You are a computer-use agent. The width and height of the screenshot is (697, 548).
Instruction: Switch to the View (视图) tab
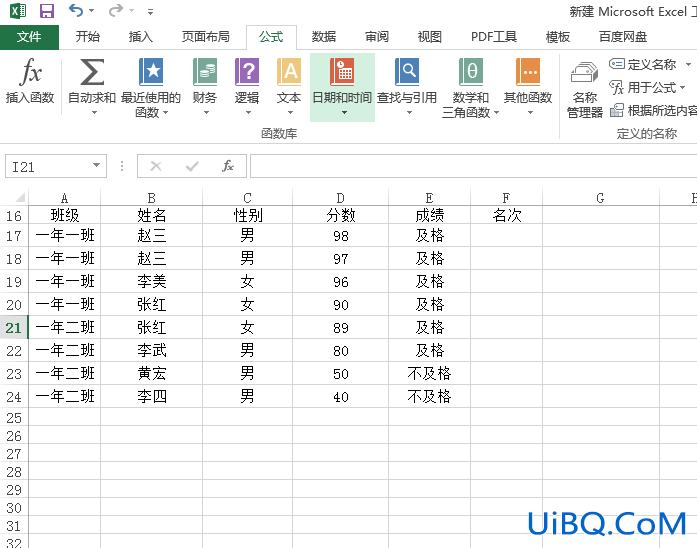[x=429, y=37]
